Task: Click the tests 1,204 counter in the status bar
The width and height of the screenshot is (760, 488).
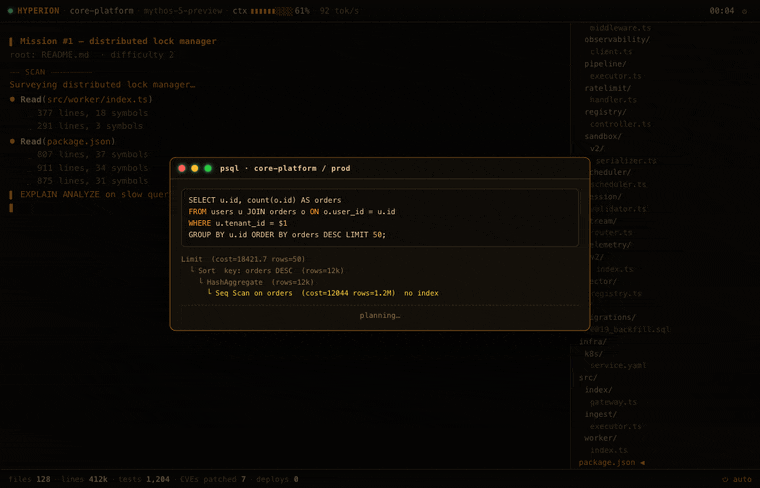Action: pos(144,479)
